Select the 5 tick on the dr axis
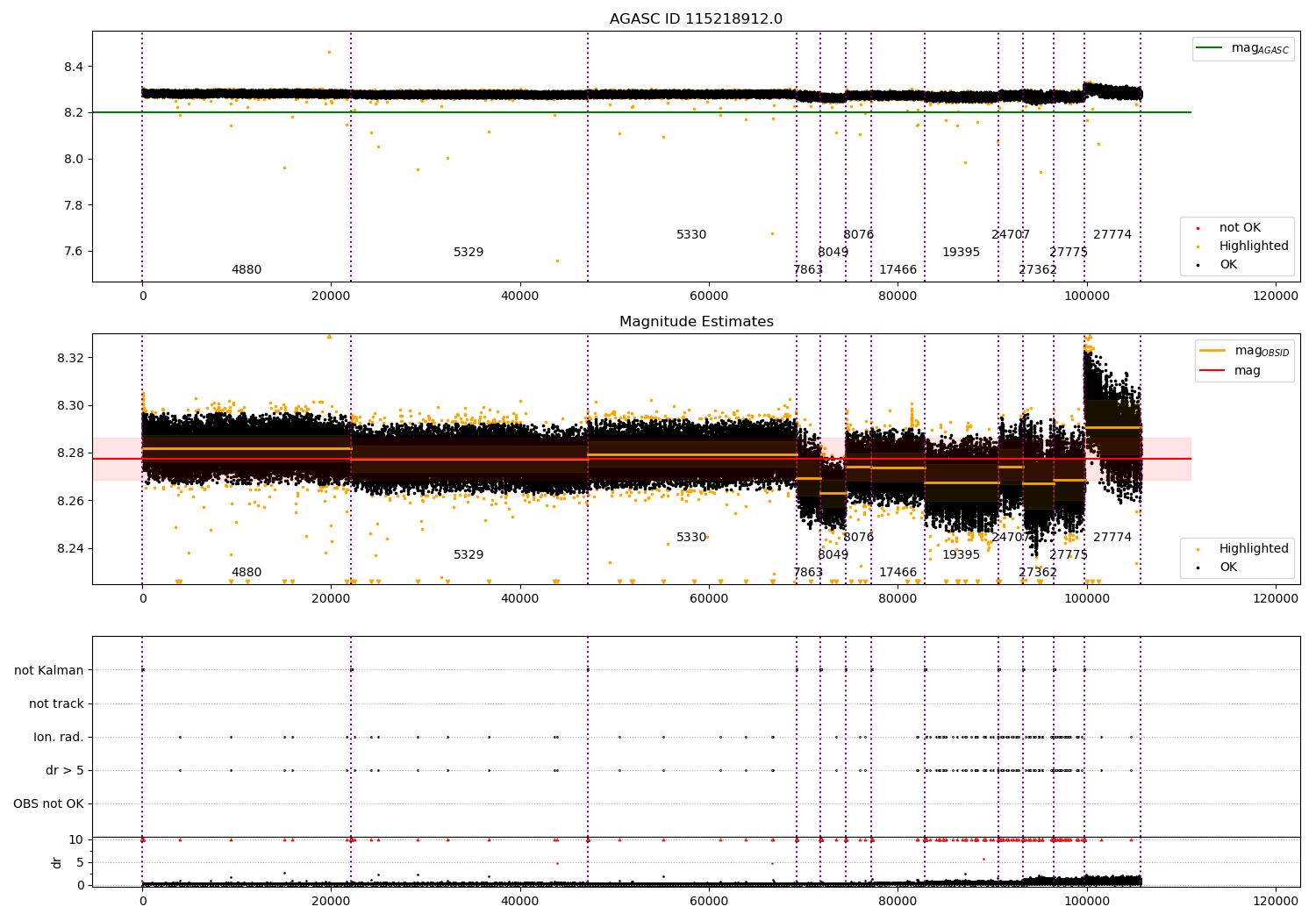This screenshot has width=1316, height=921. [80, 862]
